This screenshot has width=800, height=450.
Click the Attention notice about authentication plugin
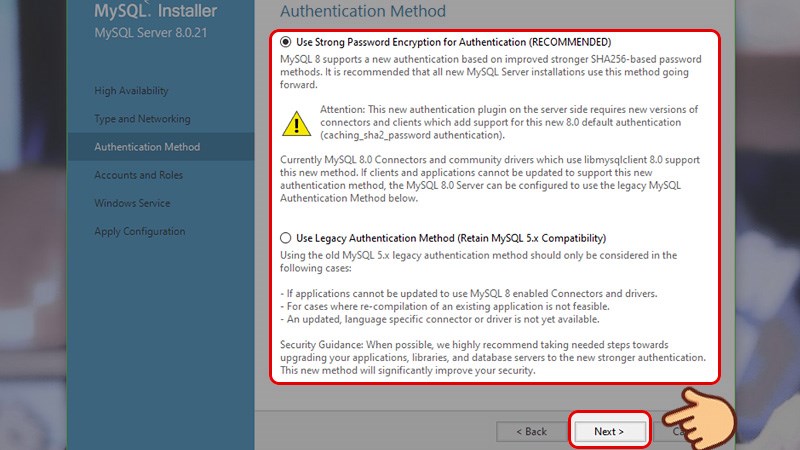pyautogui.click(x=509, y=122)
